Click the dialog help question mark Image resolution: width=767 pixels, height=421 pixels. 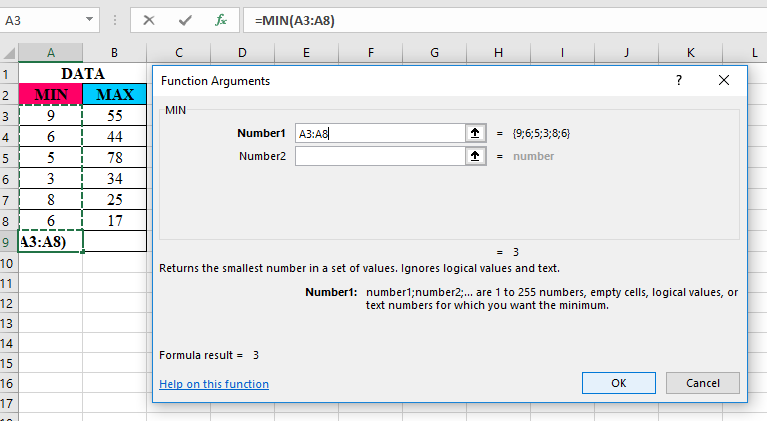(x=678, y=80)
